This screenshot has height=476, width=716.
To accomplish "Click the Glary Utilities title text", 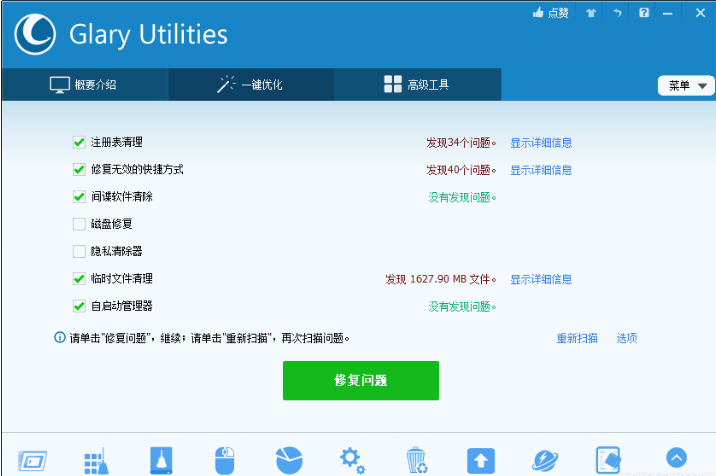I will pos(148,35).
